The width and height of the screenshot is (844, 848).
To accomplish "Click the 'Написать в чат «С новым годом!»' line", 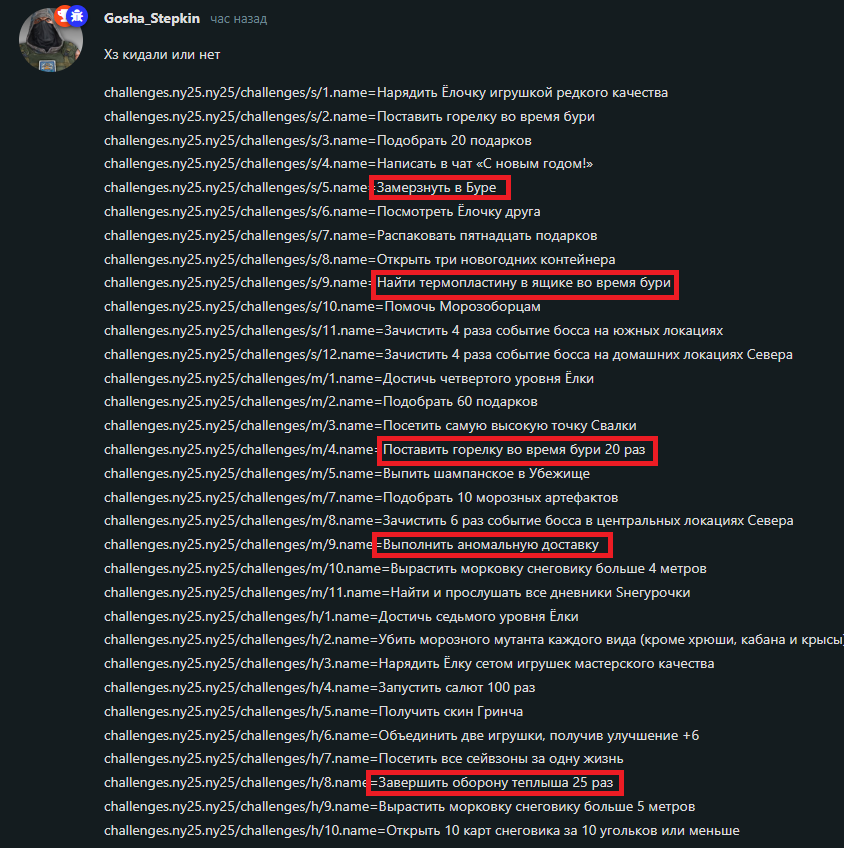I will coord(348,164).
